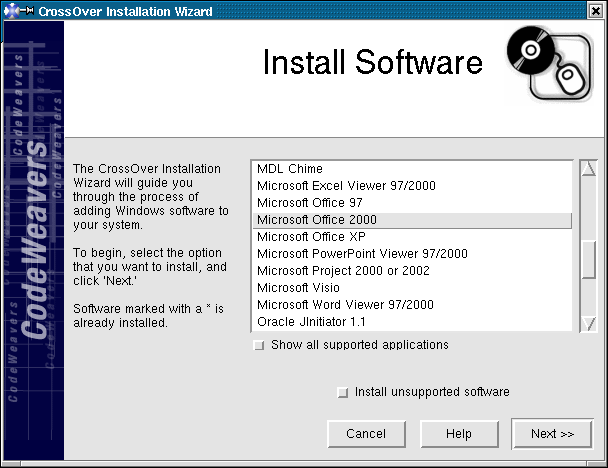
Task: Choose Oracle JInitiator 1.1
Action: coord(311,322)
